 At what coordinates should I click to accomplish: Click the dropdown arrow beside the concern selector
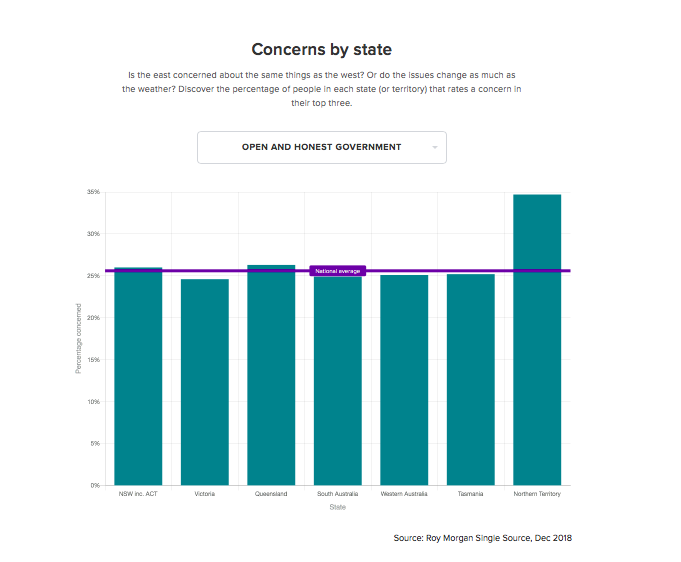[x=435, y=148]
